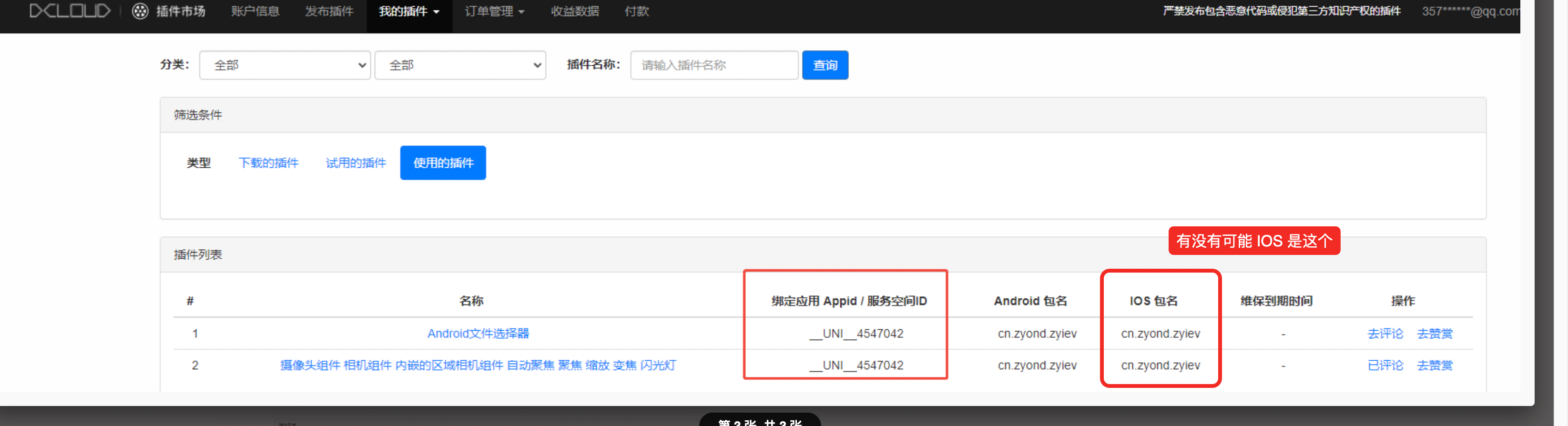Expand the 我的插件 dropdown menu
The height and width of the screenshot is (426, 1568).
point(409,11)
